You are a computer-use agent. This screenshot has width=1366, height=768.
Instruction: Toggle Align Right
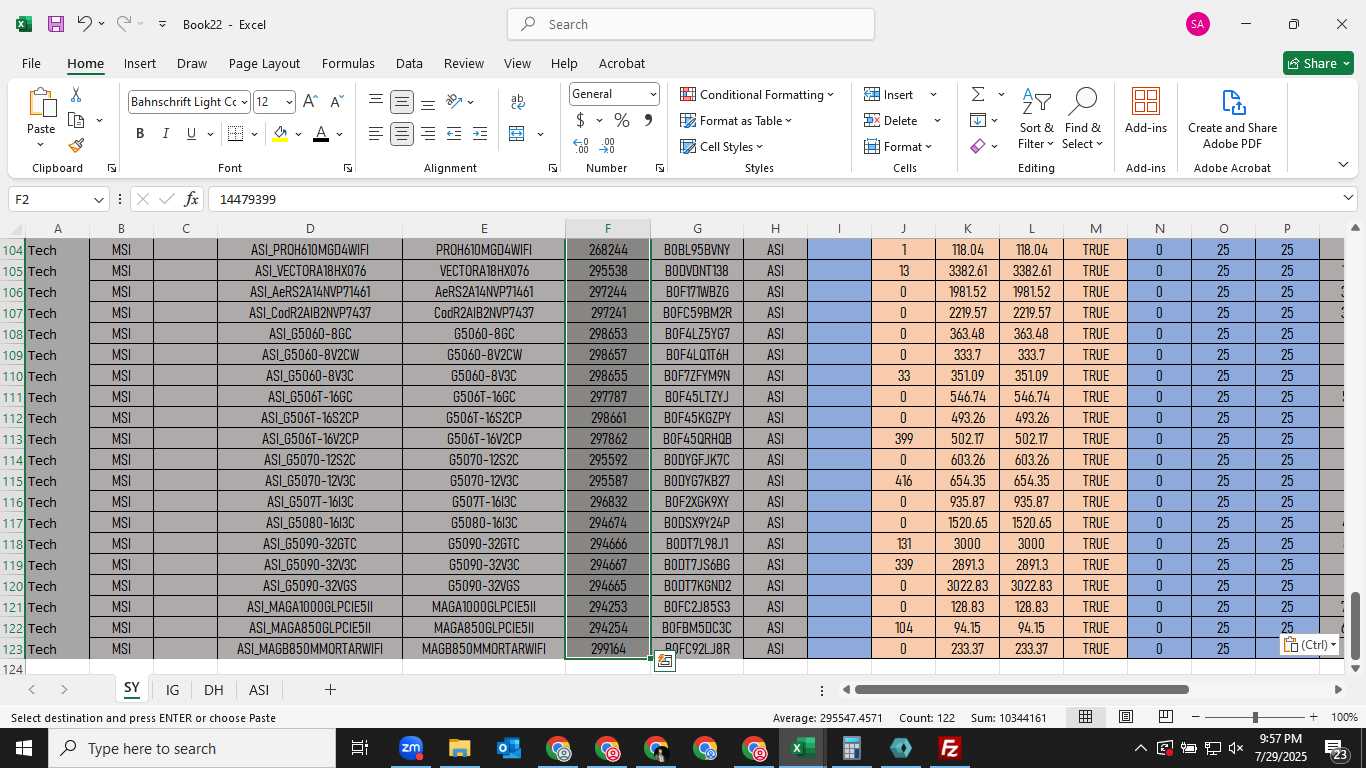point(428,134)
